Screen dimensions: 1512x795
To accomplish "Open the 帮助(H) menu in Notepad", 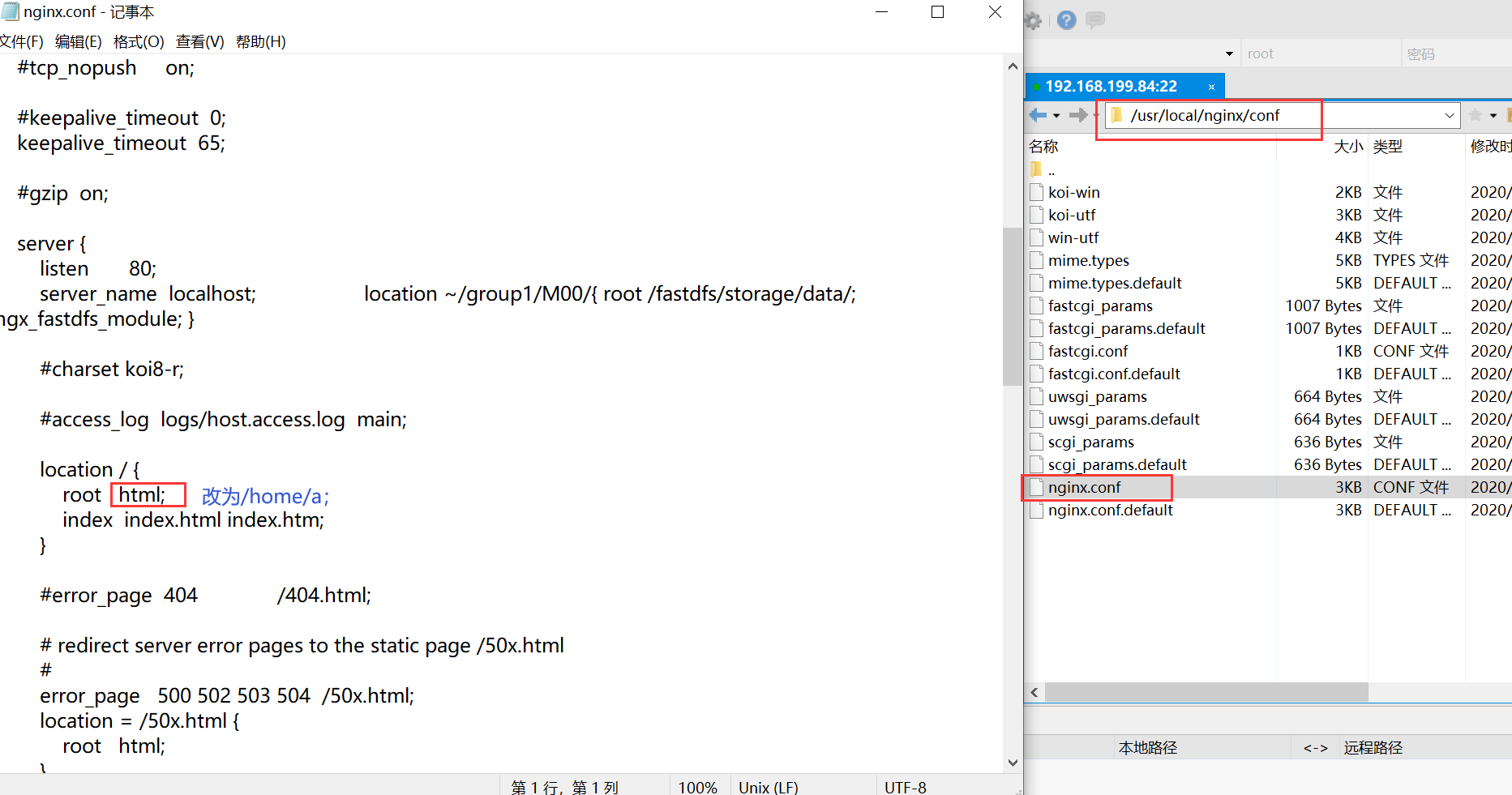I will tap(260, 41).
